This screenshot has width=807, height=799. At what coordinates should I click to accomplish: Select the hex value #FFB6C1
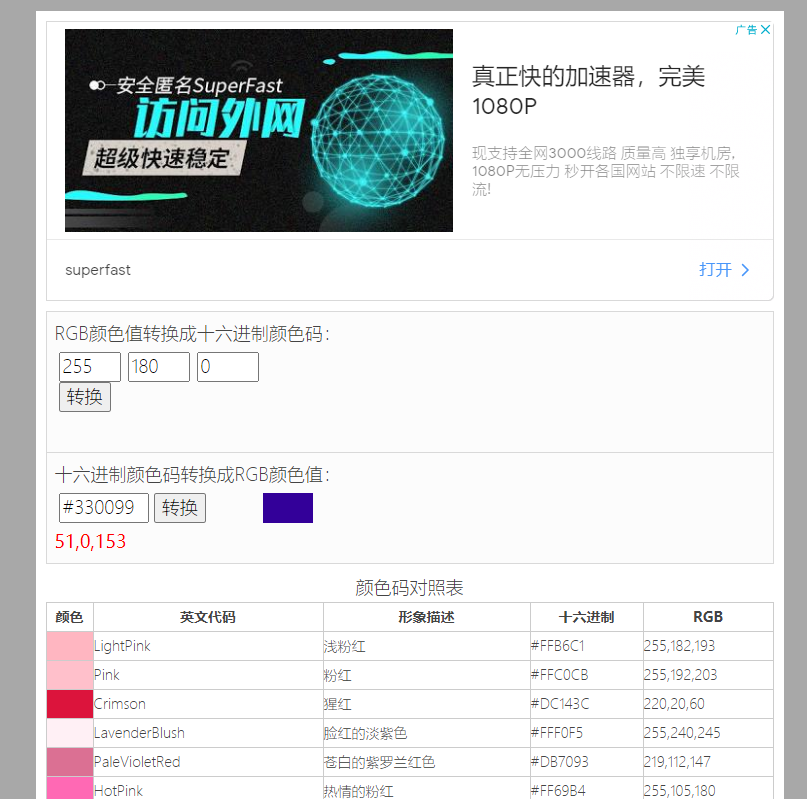click(x=557, y=646)
